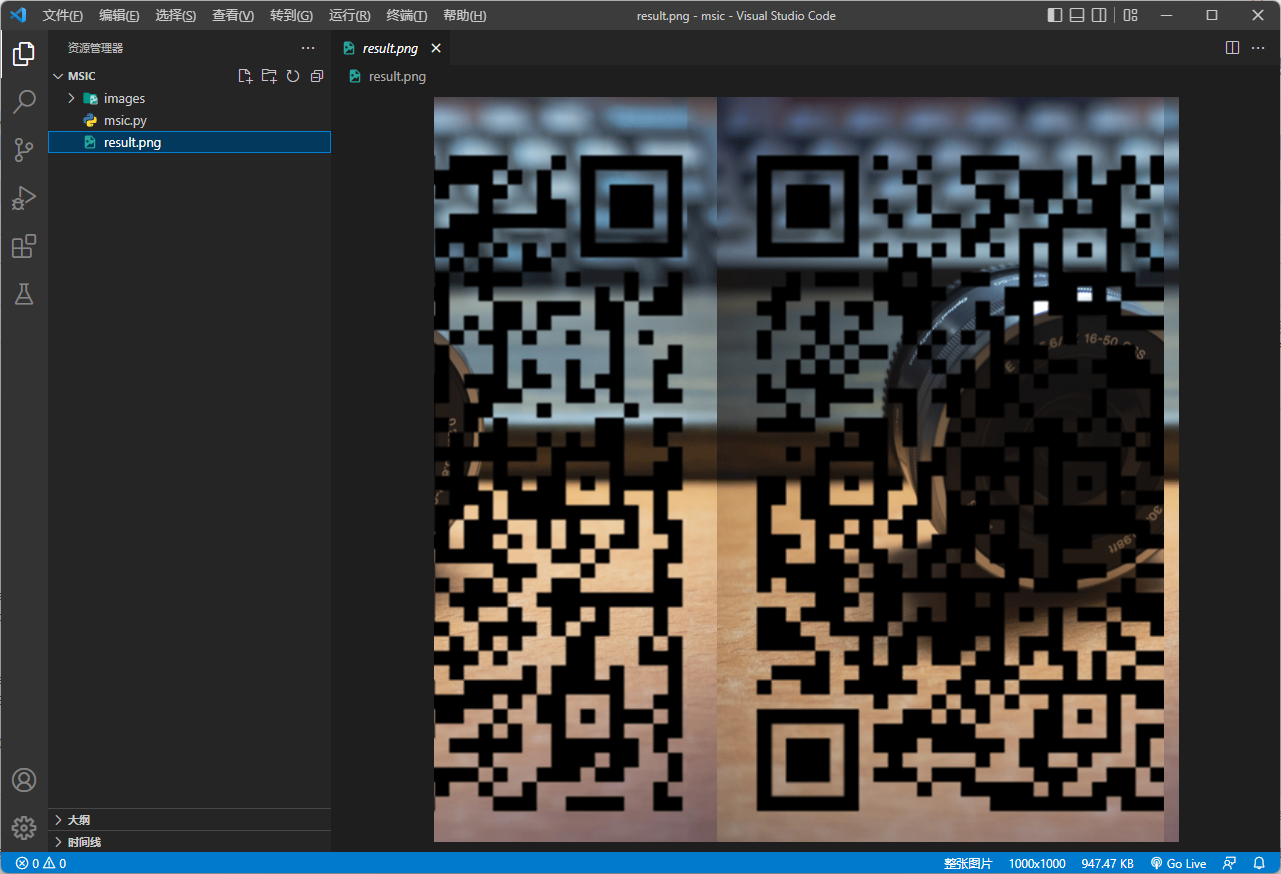This screenshot has height=874, width=1281.
Task: Open the Manage gear menu
Action: [24, 828]
